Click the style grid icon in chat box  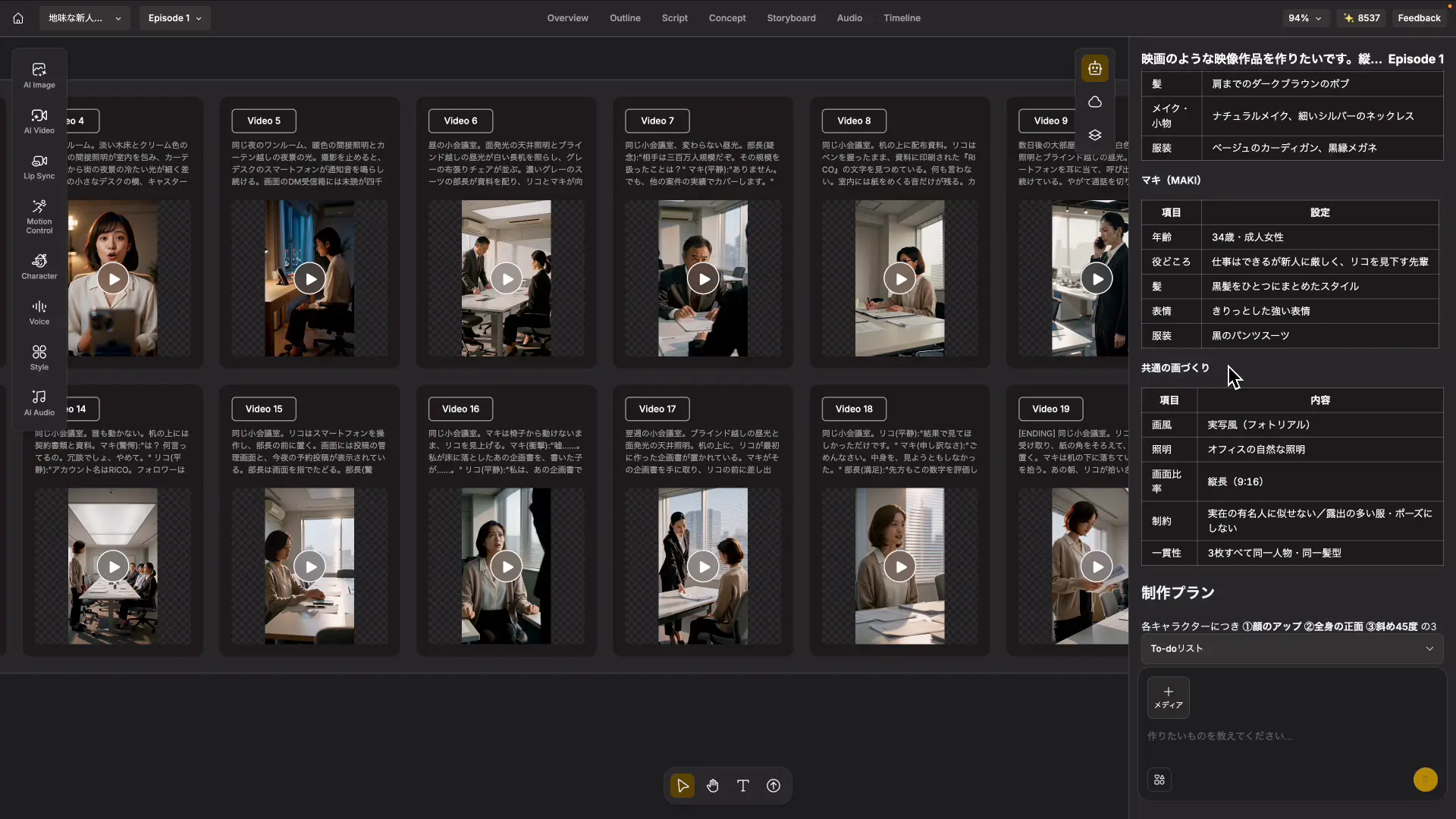(x=1159, y=780)
